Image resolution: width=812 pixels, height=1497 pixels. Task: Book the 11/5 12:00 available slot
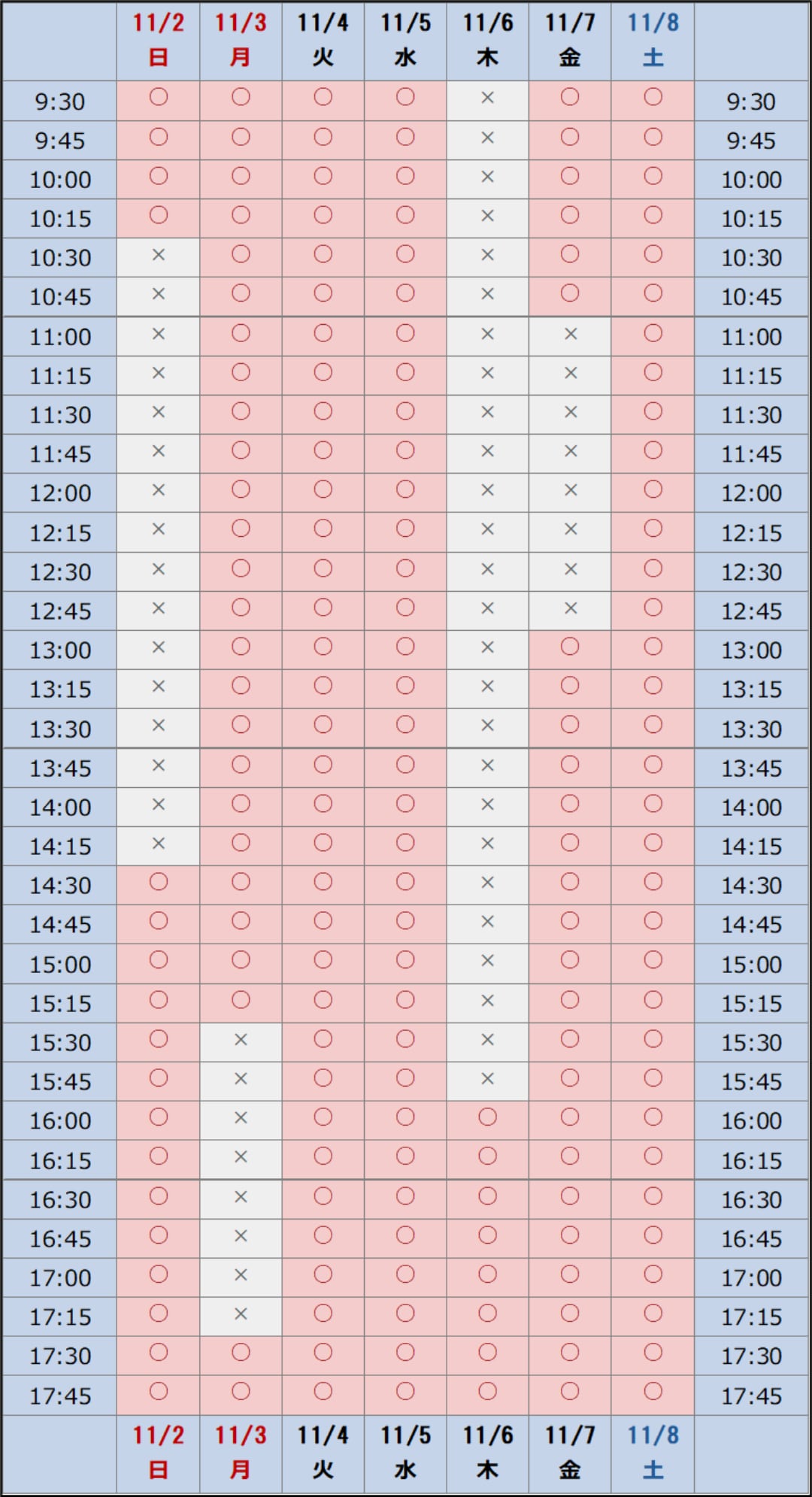pos(405,489)
